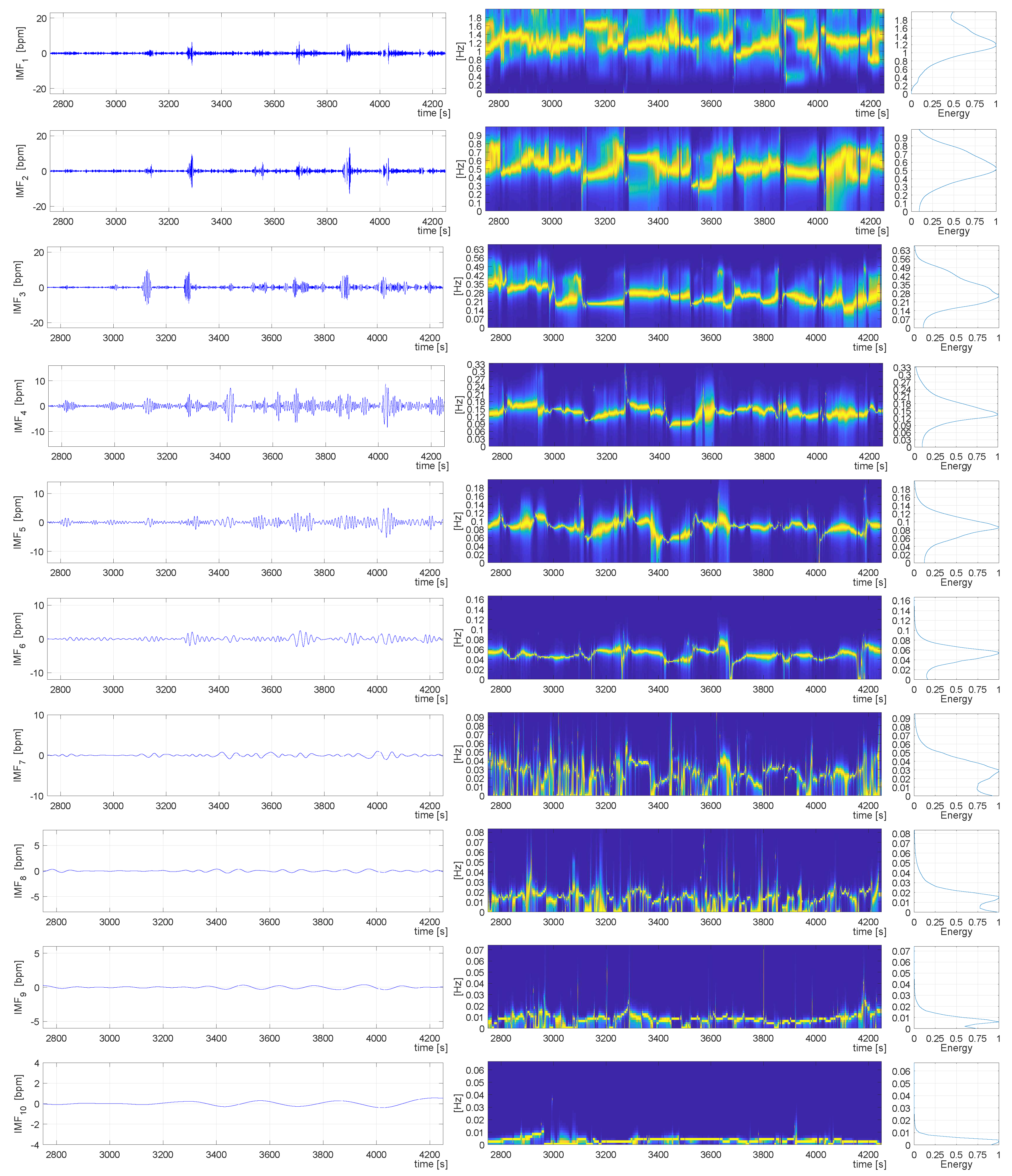Viewport: 1012px width, 1176px height.
Task: Open the spectrogram in the IMF9 row
Action: click(x=684, y=986)
